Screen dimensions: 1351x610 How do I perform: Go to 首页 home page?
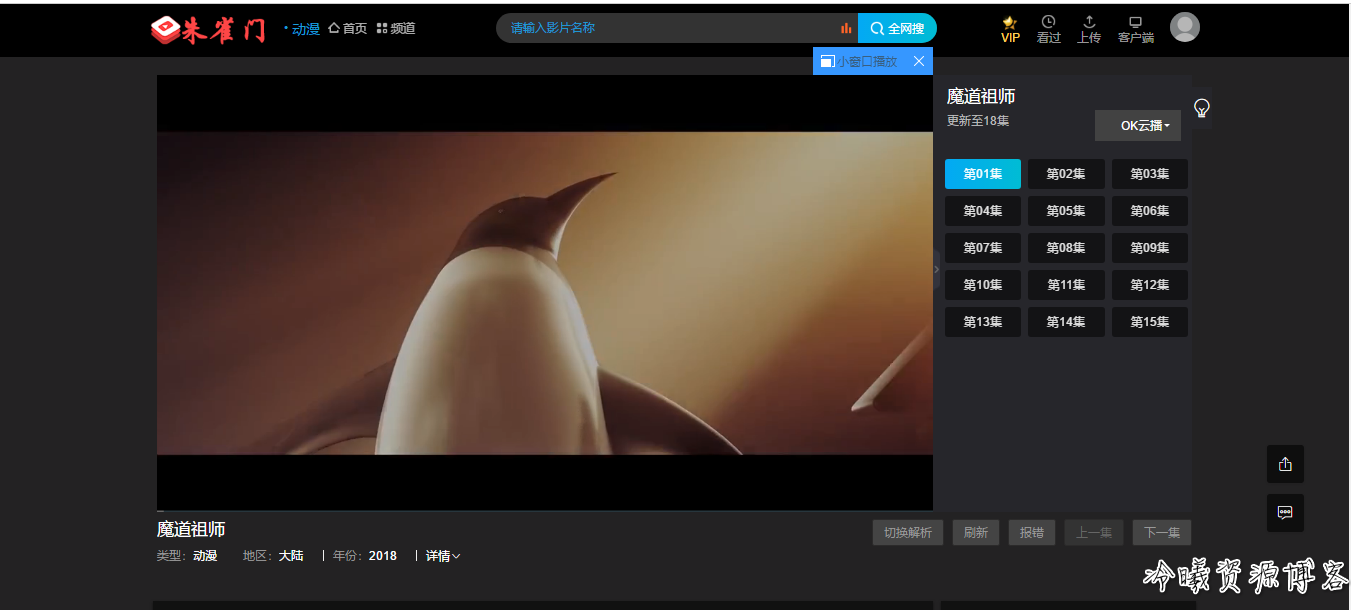pyautogui.click(x=348, y=29)
